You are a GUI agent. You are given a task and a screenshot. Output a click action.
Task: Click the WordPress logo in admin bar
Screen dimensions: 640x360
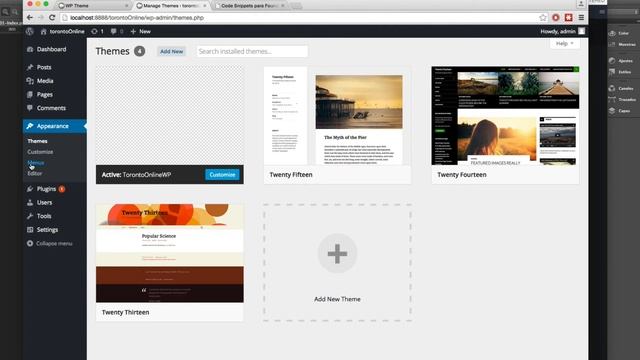pos(30,31)
